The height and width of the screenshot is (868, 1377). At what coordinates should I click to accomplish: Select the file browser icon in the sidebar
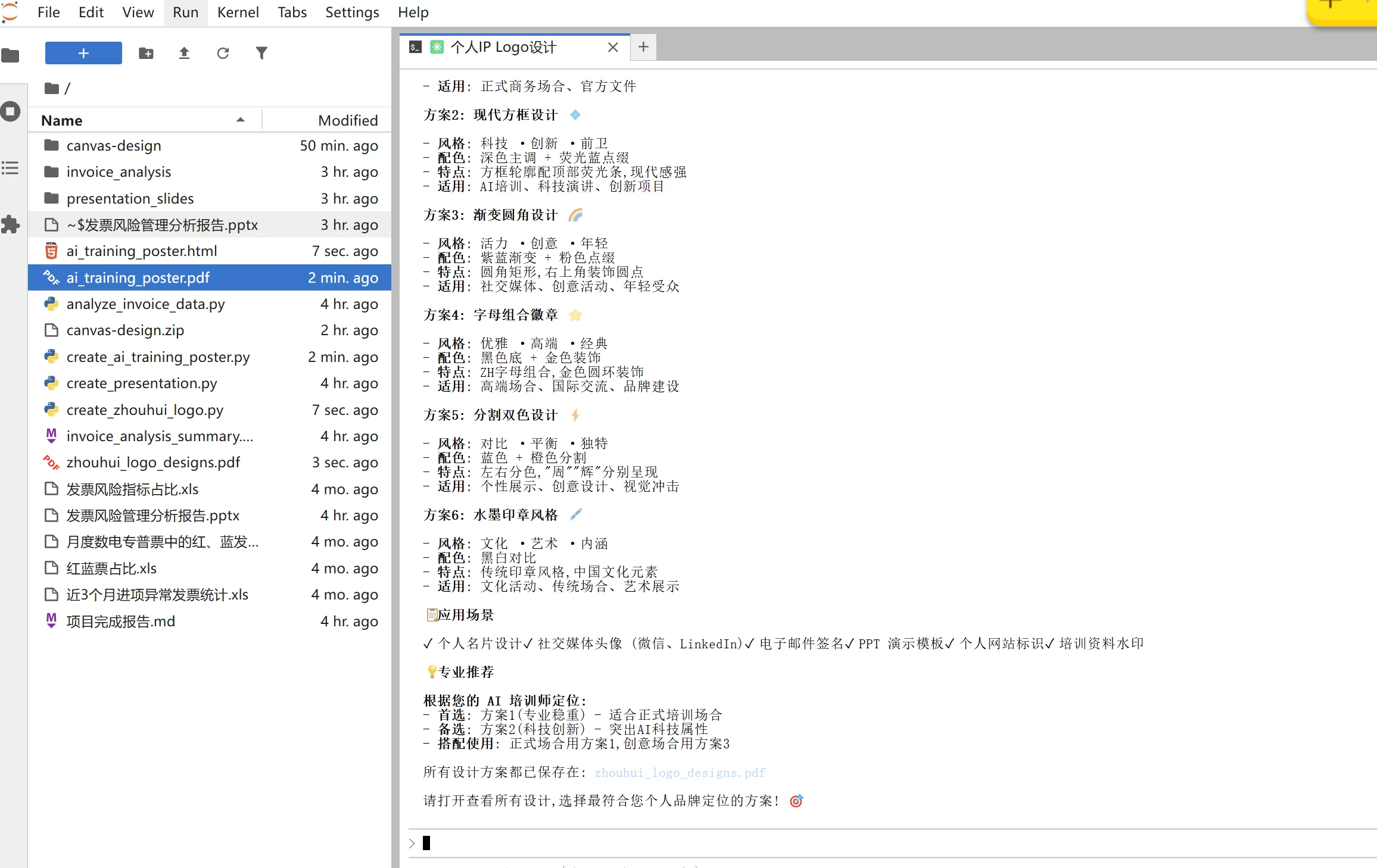click(11, 55)
